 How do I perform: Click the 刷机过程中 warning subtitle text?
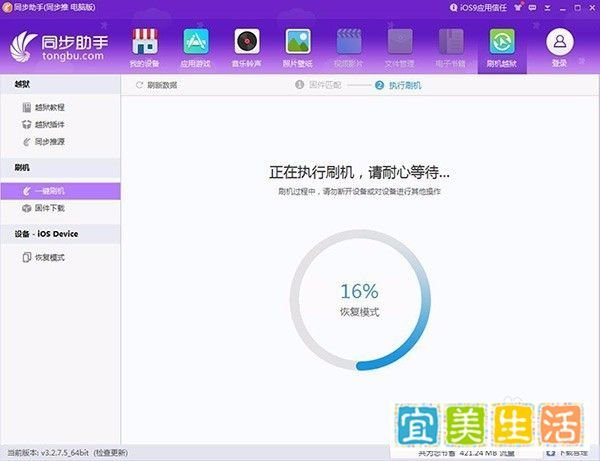click(x=359, y=191)
